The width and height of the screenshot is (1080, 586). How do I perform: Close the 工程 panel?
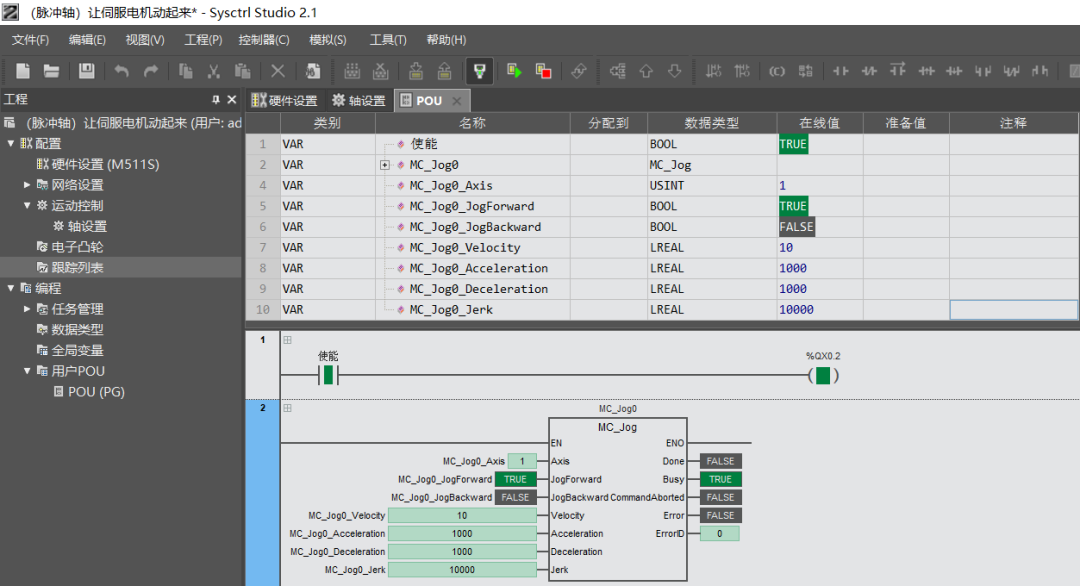point(232,100)
